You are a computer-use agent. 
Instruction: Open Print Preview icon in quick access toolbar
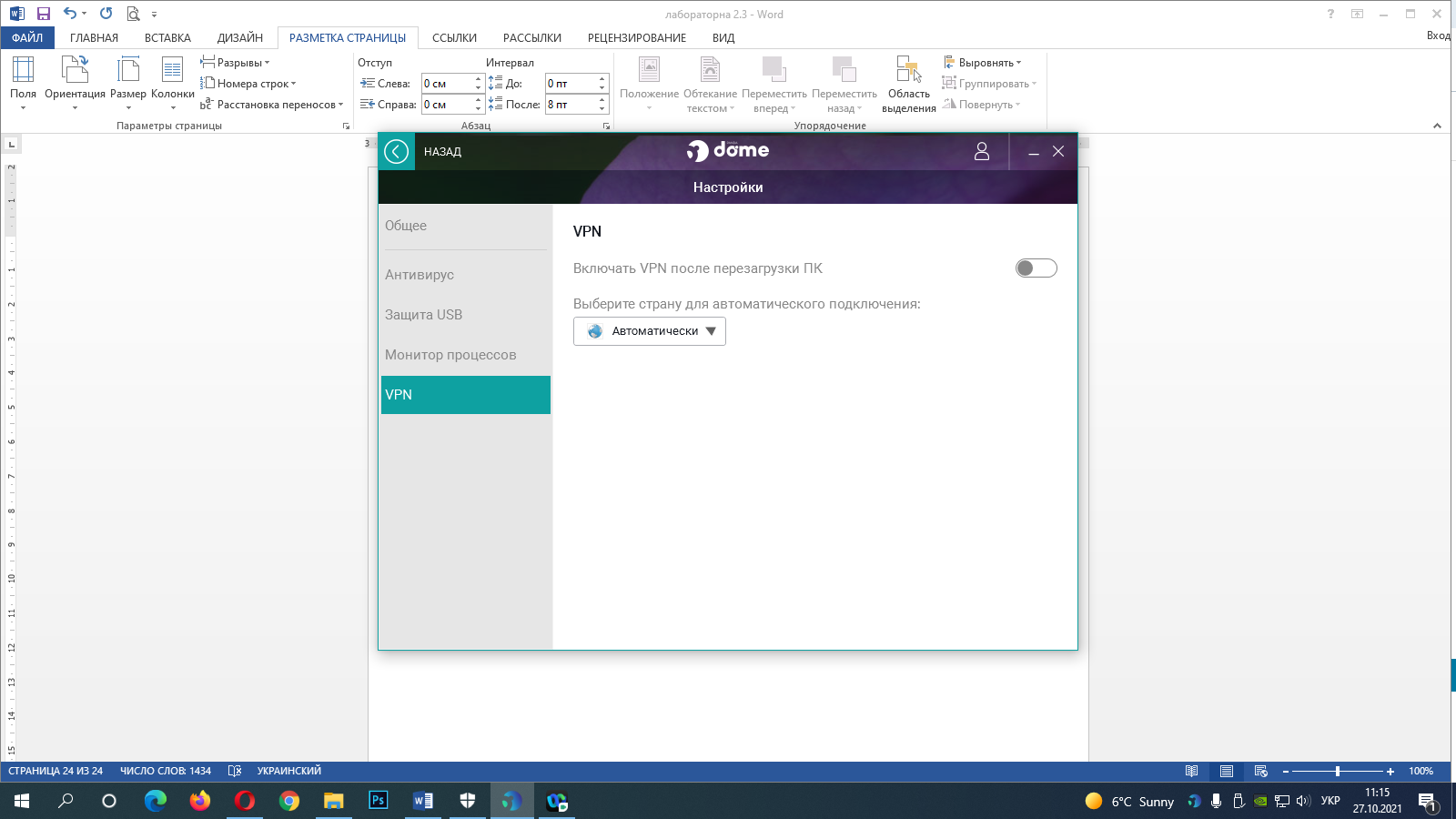pyautogui.click(x=134, y=14)
